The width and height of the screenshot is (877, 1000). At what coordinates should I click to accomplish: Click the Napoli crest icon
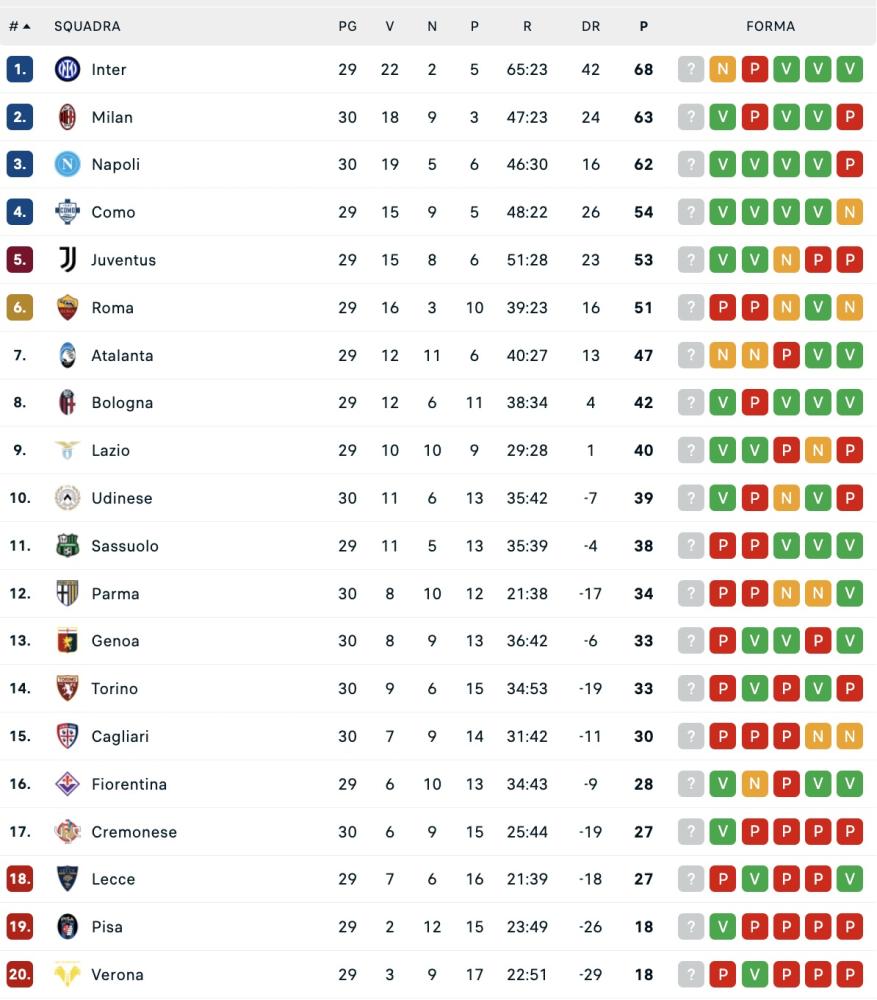click(67, 164)
